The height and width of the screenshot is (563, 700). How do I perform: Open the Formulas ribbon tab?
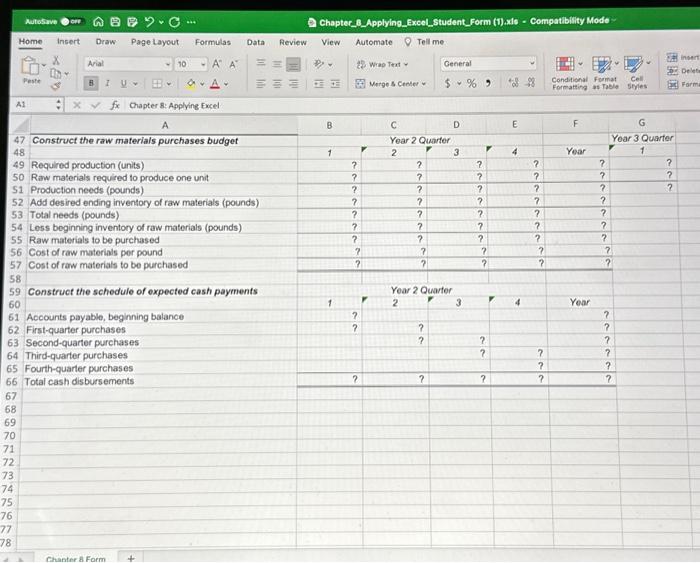point(213,42)
